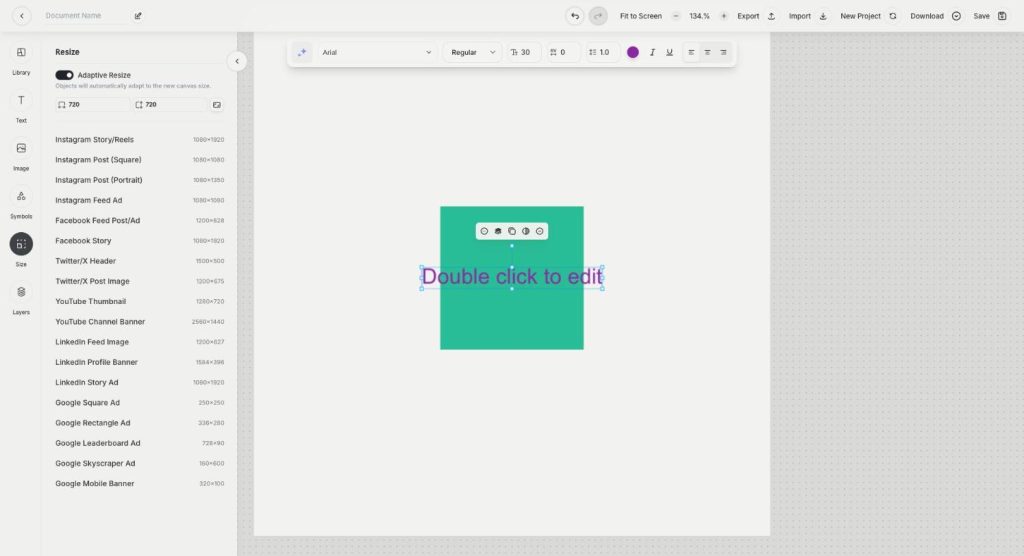Open the purple text color swatch
The image size is (1024, 556).
pyautogui.click(x=633, y=52)
